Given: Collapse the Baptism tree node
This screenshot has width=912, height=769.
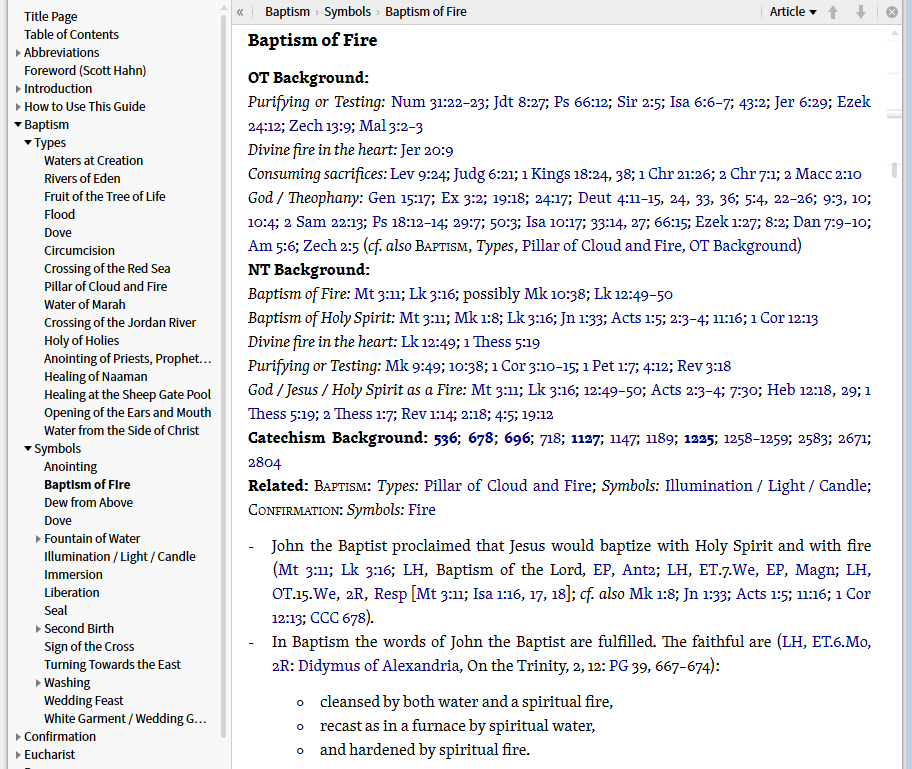Looking at the screenshot, I should click(18, 124).
